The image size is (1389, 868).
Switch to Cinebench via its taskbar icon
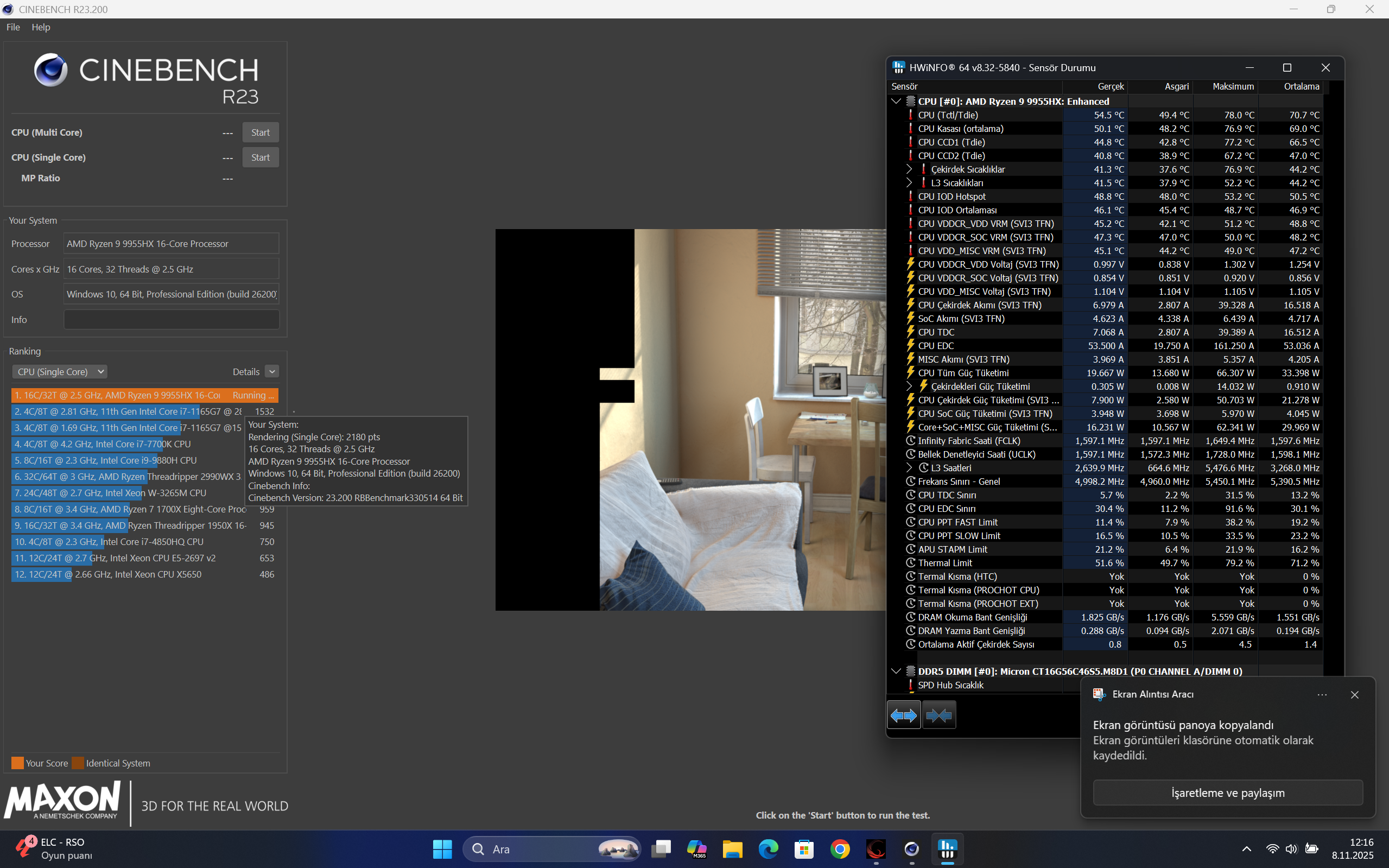(x=911, y=849)
